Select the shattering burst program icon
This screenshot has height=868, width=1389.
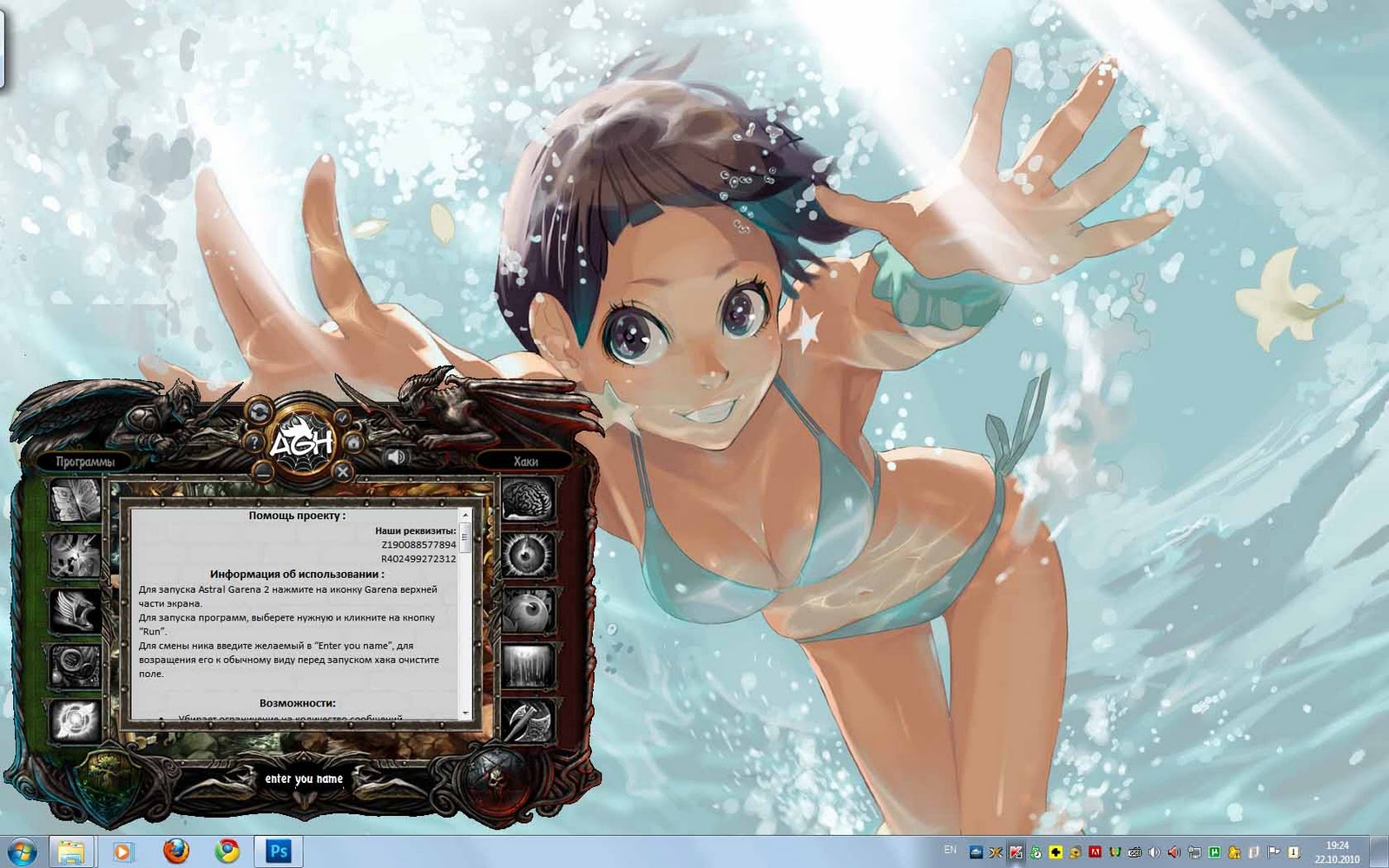tap(76, 556)
